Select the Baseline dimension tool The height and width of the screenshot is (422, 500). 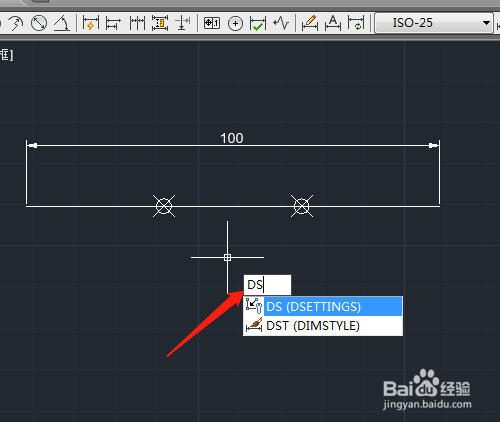[x=113, y=23]
